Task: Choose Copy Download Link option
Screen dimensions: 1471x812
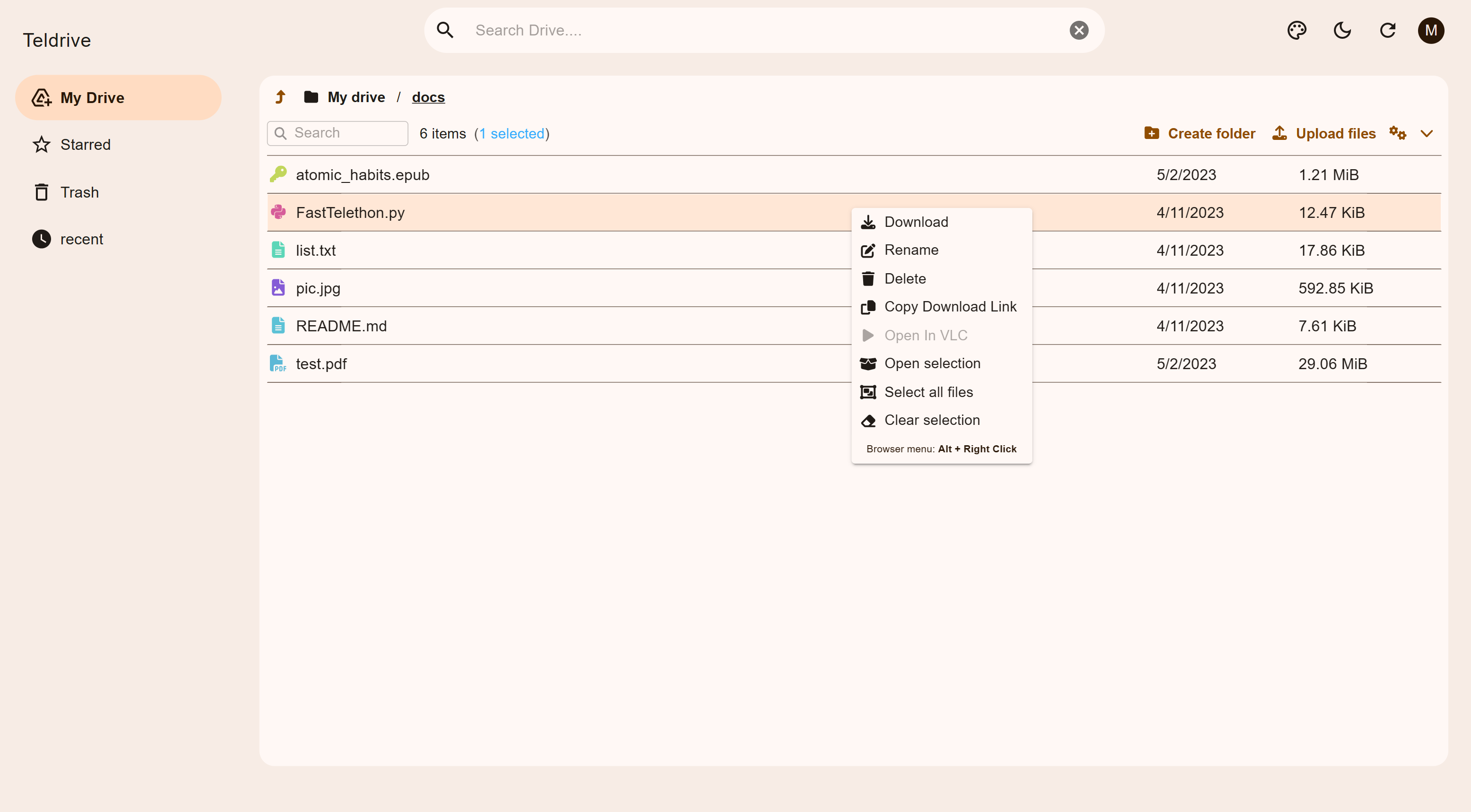Action: coord(950,307)
